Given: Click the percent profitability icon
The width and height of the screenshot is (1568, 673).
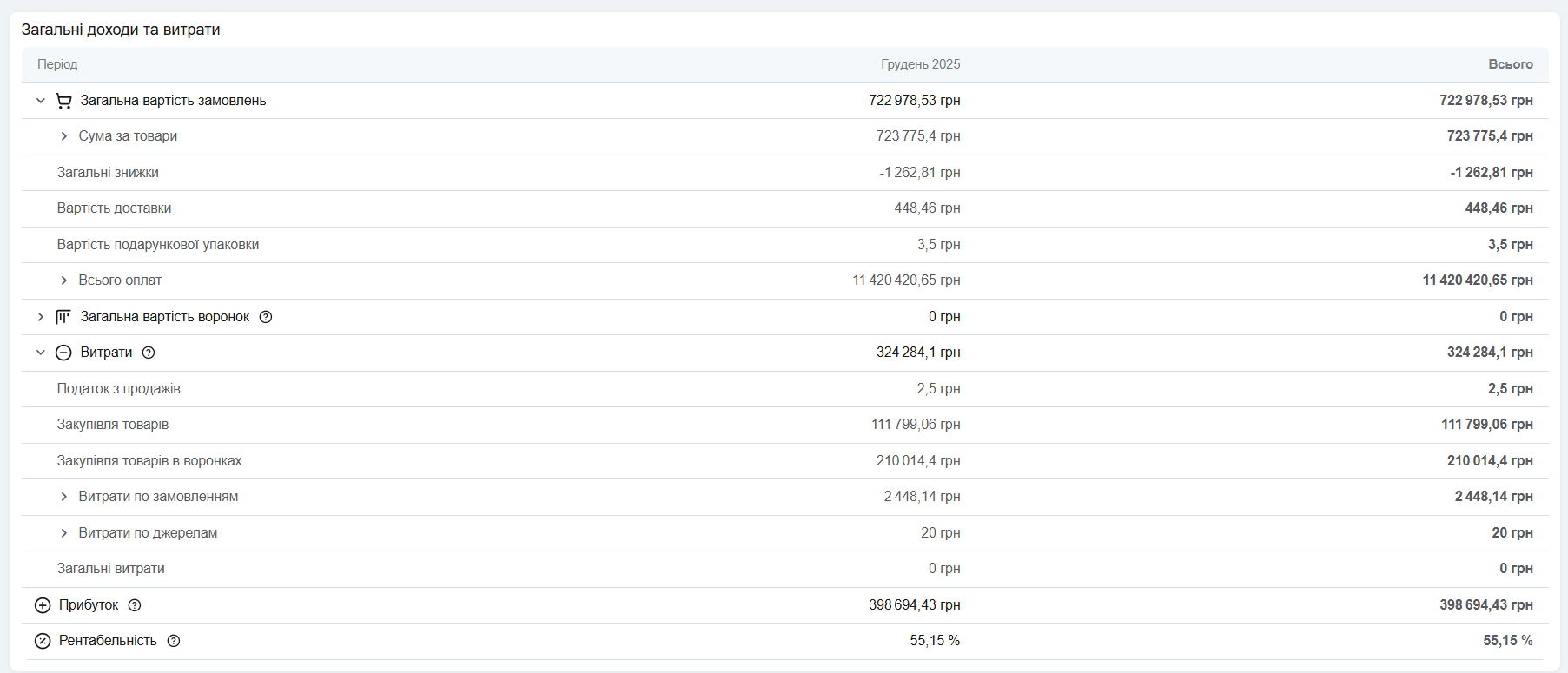Looking at the screenshot, I should coord(43,641).
